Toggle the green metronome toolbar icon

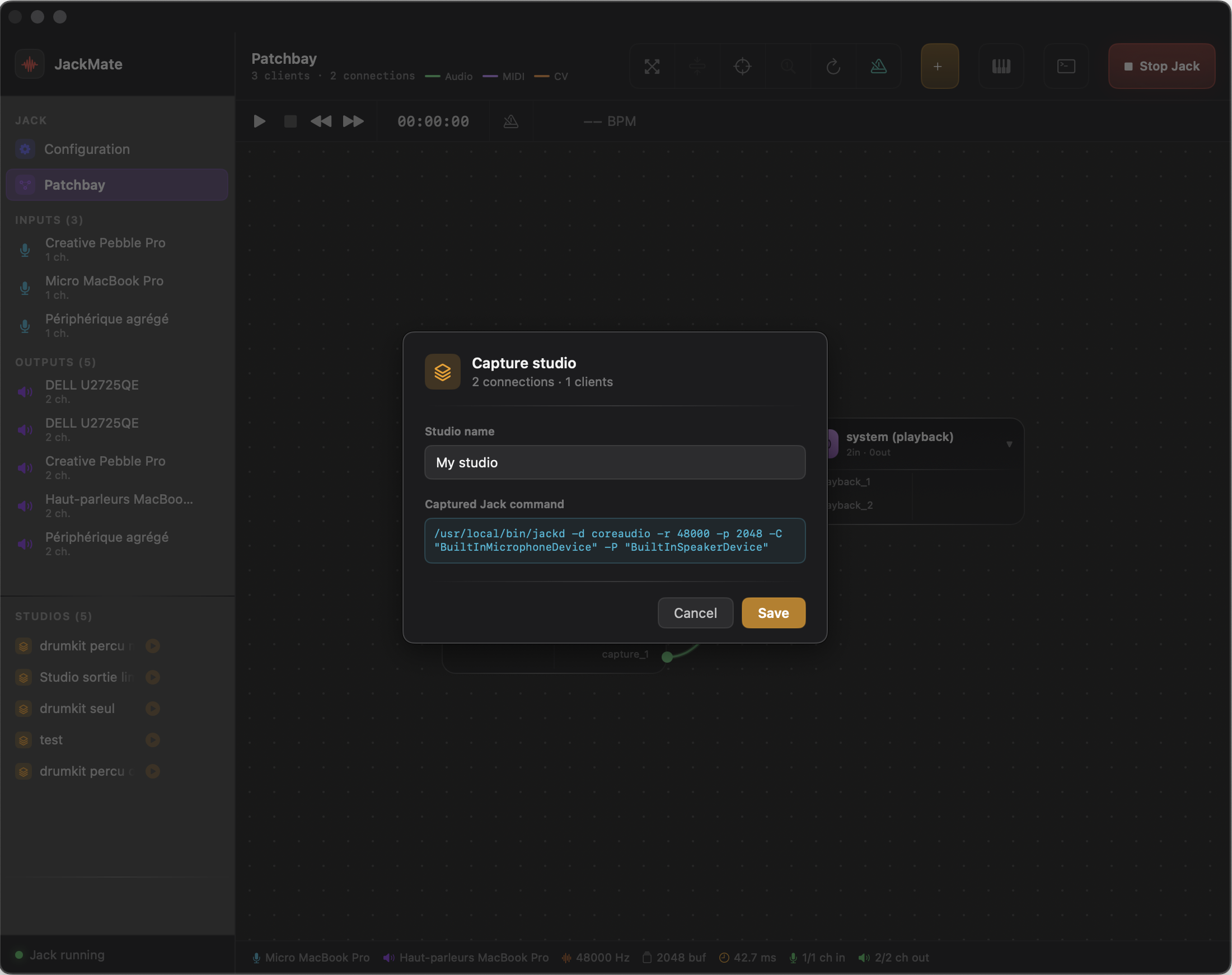pyautogui.click(x=878, y=66)
